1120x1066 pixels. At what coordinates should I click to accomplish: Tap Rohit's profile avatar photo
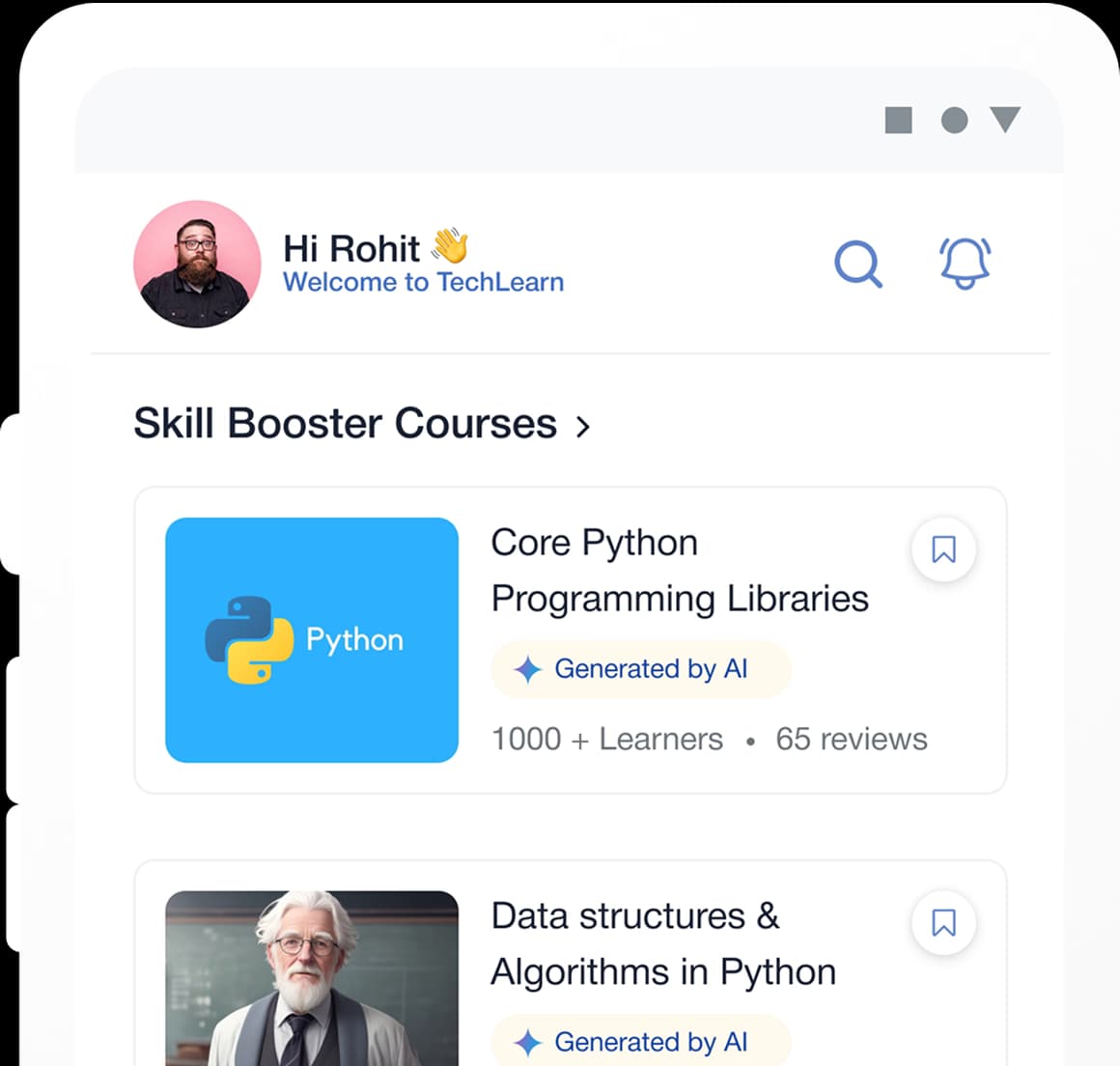[197, 264]
